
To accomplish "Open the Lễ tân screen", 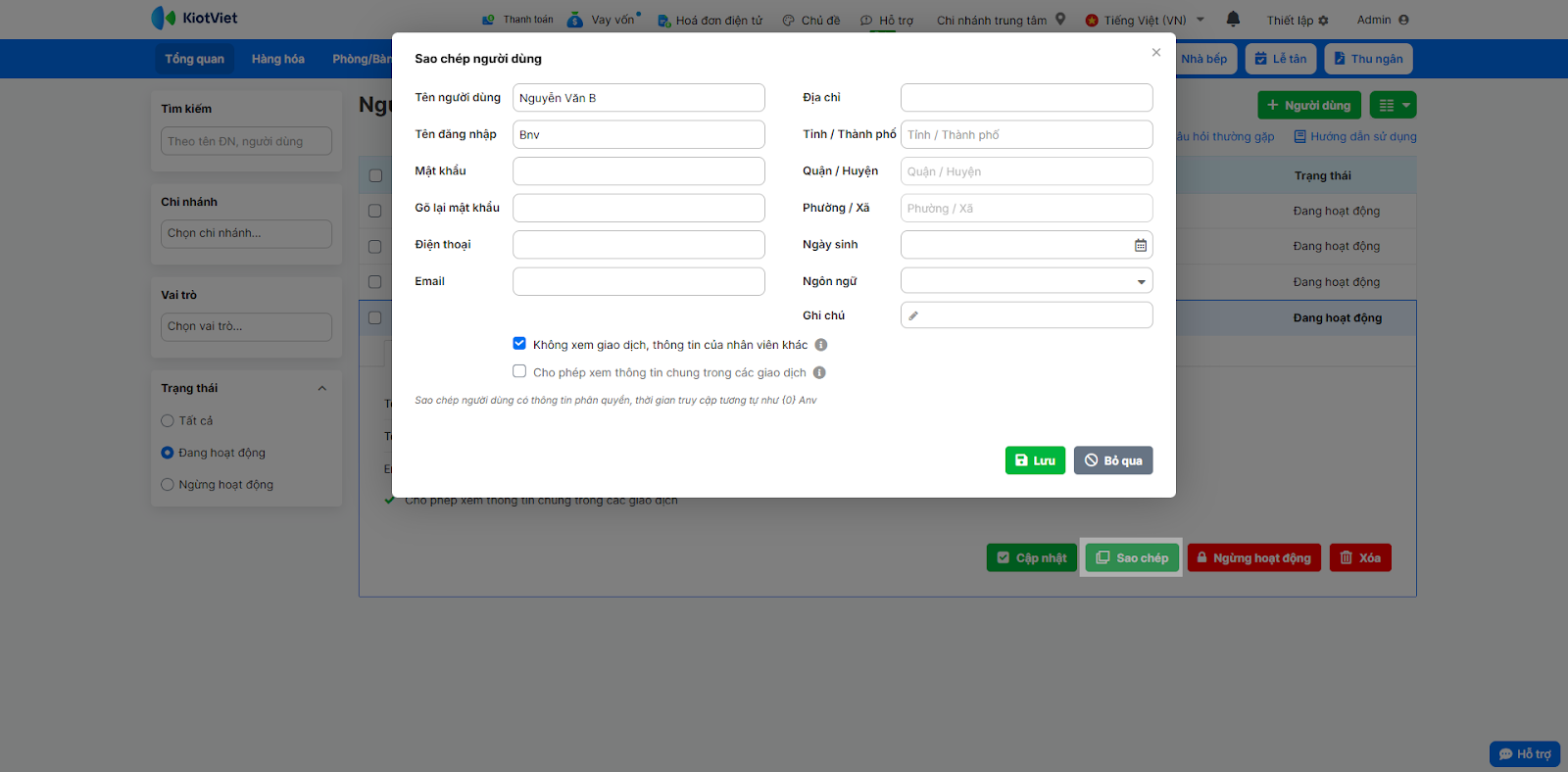I will [x=1281, y=59].
